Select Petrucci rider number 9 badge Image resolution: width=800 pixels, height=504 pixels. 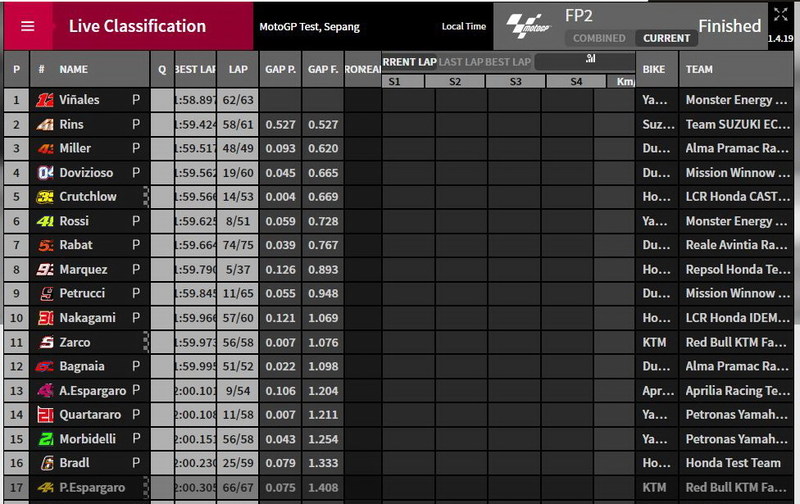[x=46, y=293]
